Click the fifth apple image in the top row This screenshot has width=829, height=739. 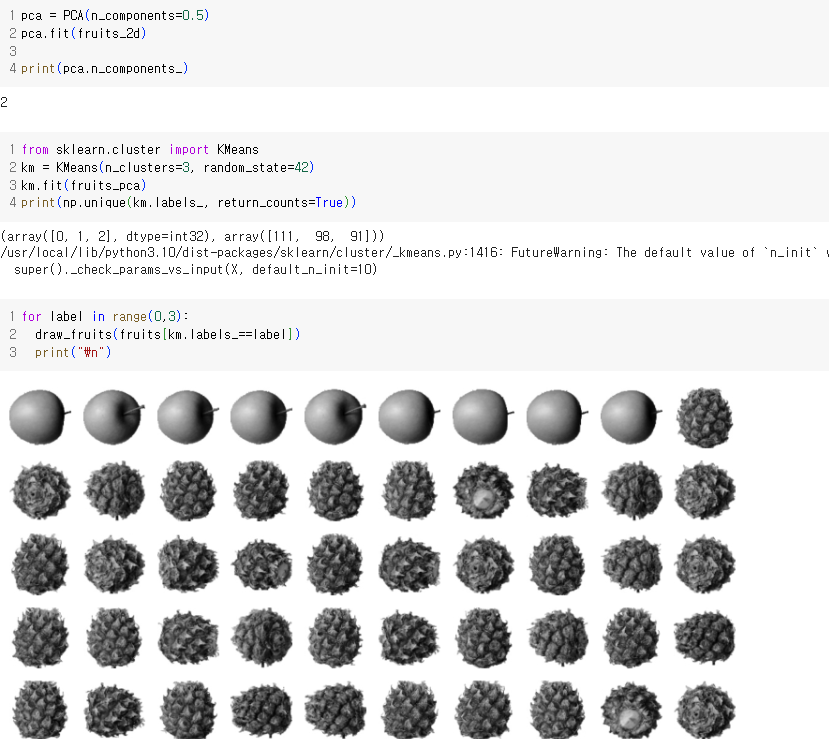tap(335, 417)
